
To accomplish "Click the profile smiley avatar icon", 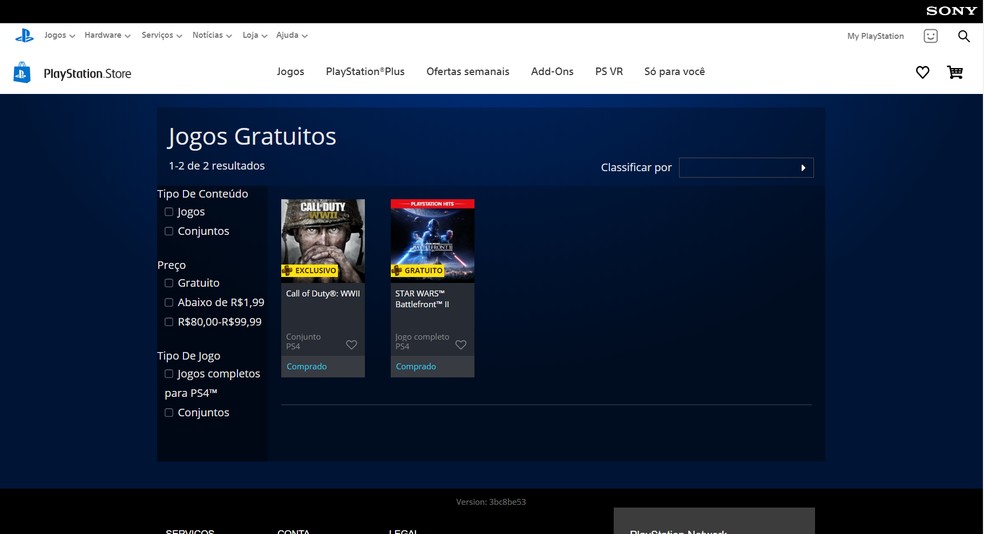I will (x=931, y=36).
